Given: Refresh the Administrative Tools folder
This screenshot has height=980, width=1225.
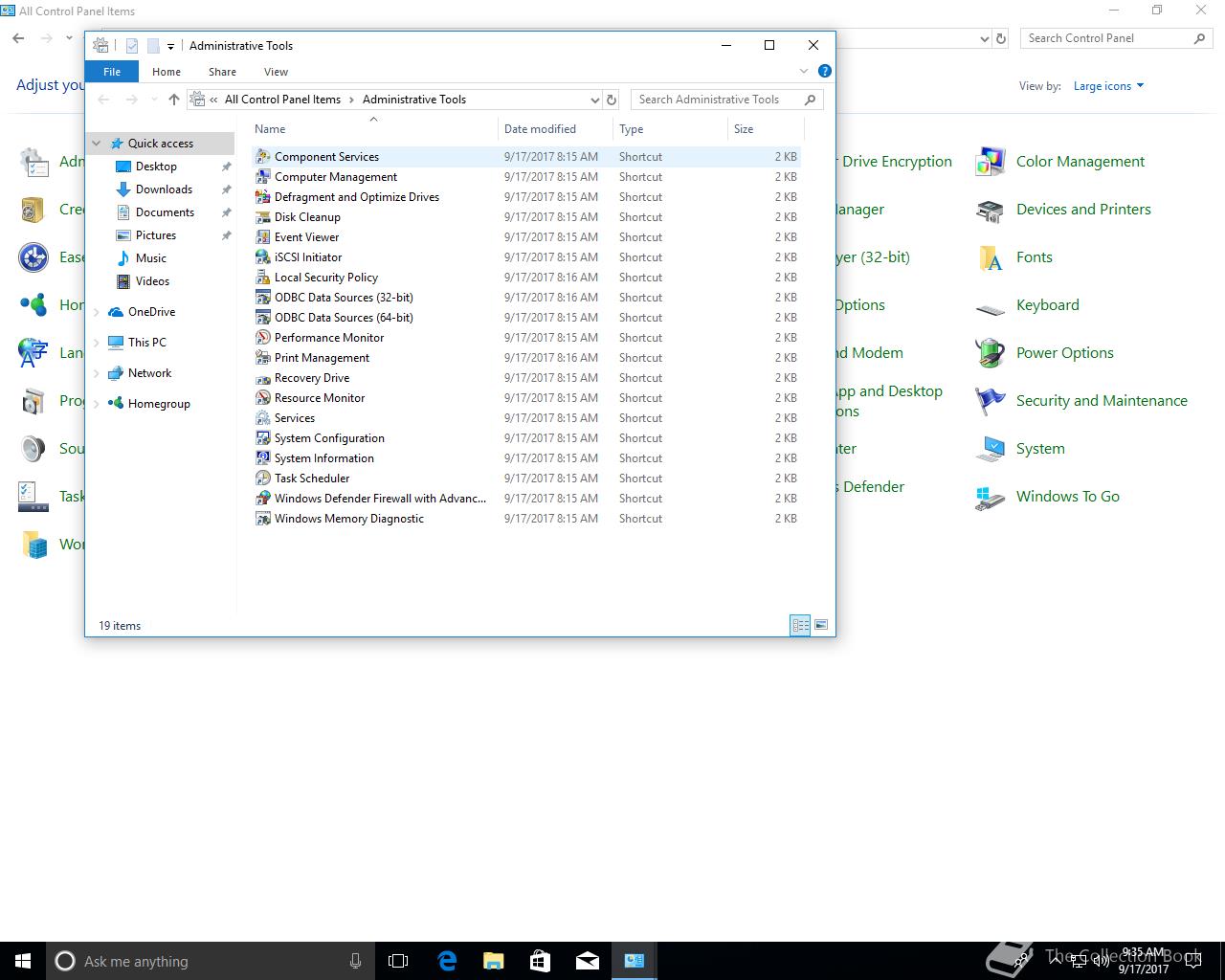Looking at the screenshot, I should [x=612, y=100].
